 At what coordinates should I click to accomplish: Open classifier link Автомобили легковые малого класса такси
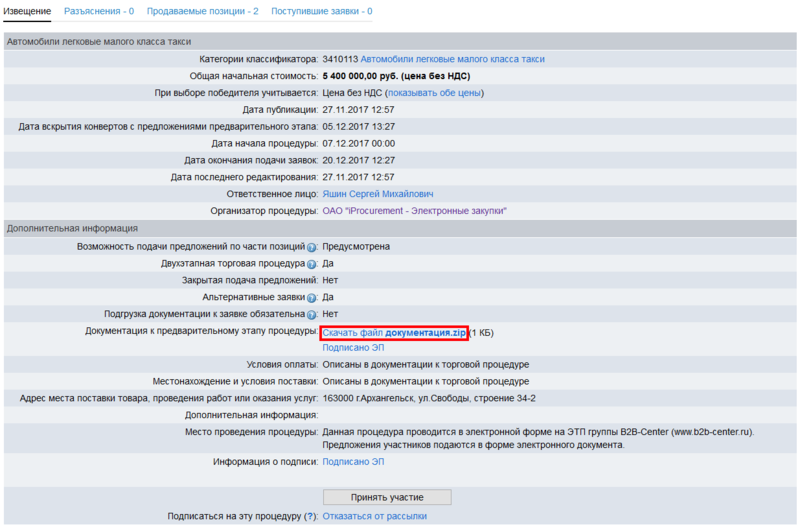pyautogui.click(x=452, y=59)
